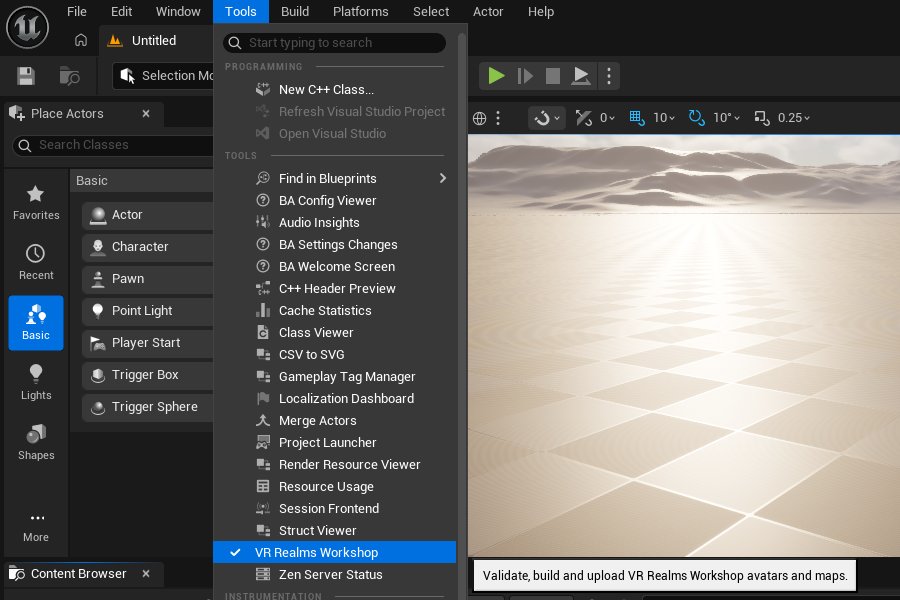Click the Skip Frame advance button
This screenshot has height=600, width=900.
[525, 76]
